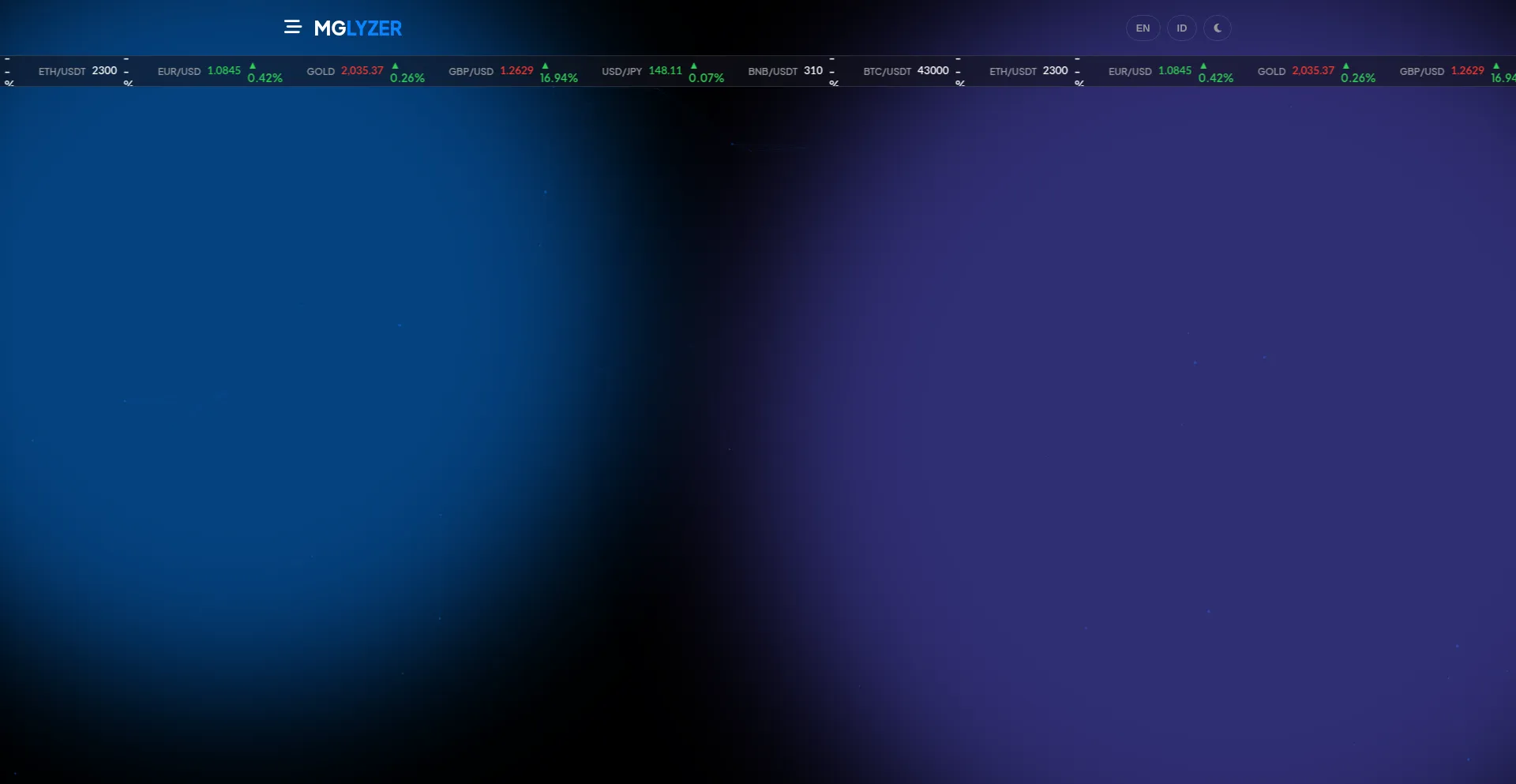
Task: Switch language to ID
Action: [1181, 28]
